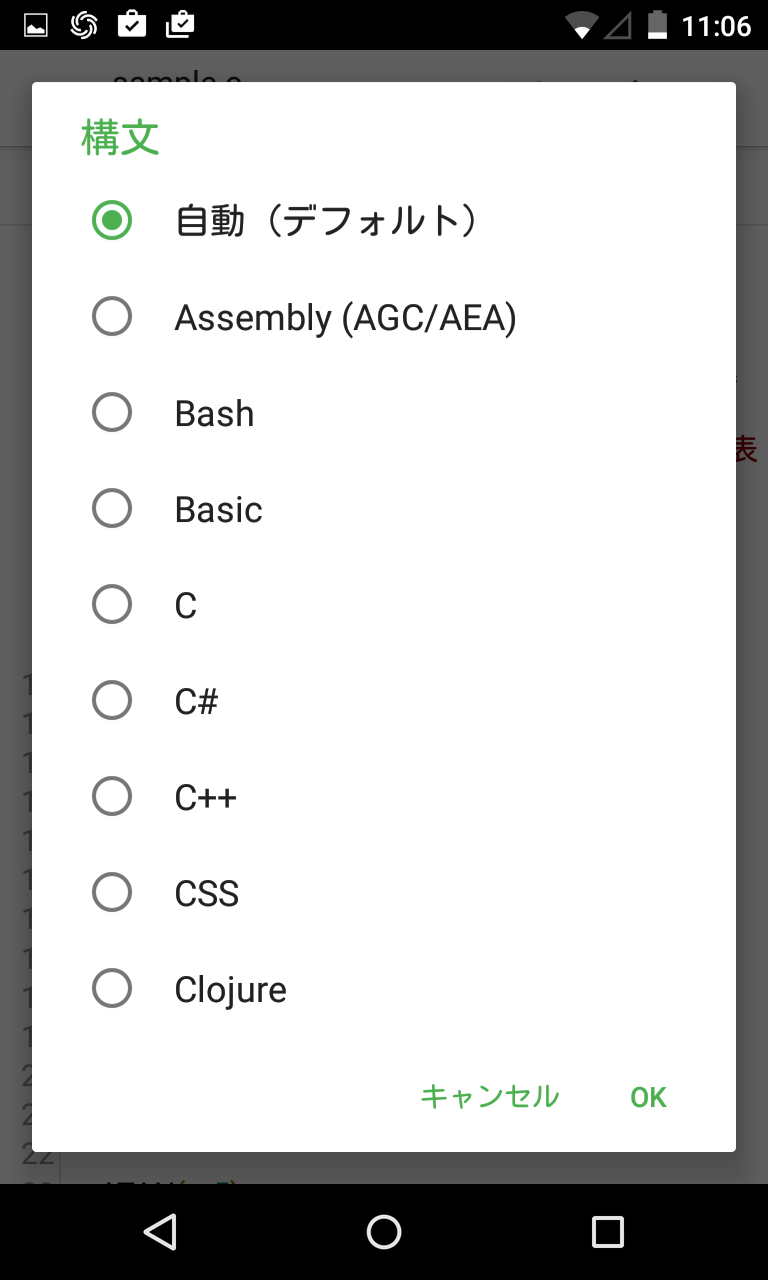Viewport: 768px width, 1280px height.
Task: Confirm the dialog with OK
Action: (648, 1097)
